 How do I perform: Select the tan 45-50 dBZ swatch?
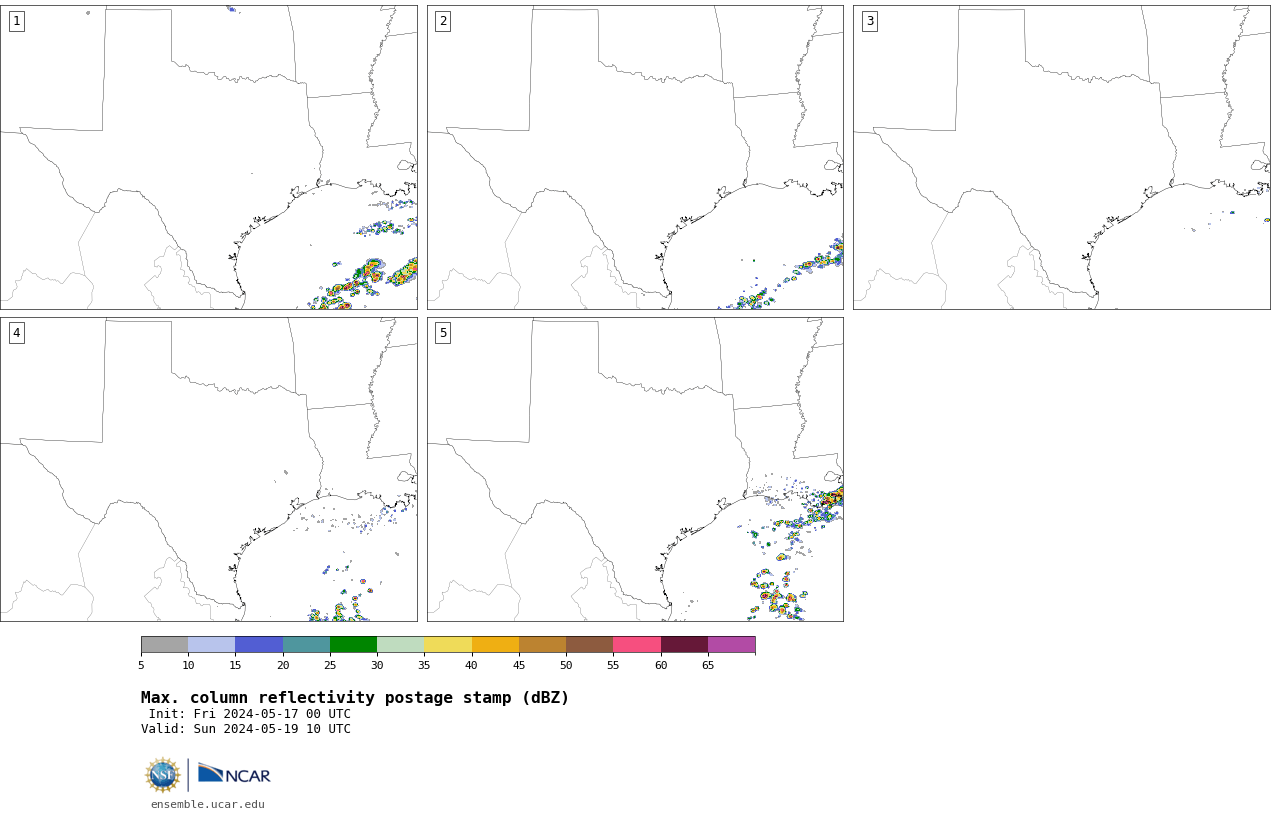(x=542, y=644)
